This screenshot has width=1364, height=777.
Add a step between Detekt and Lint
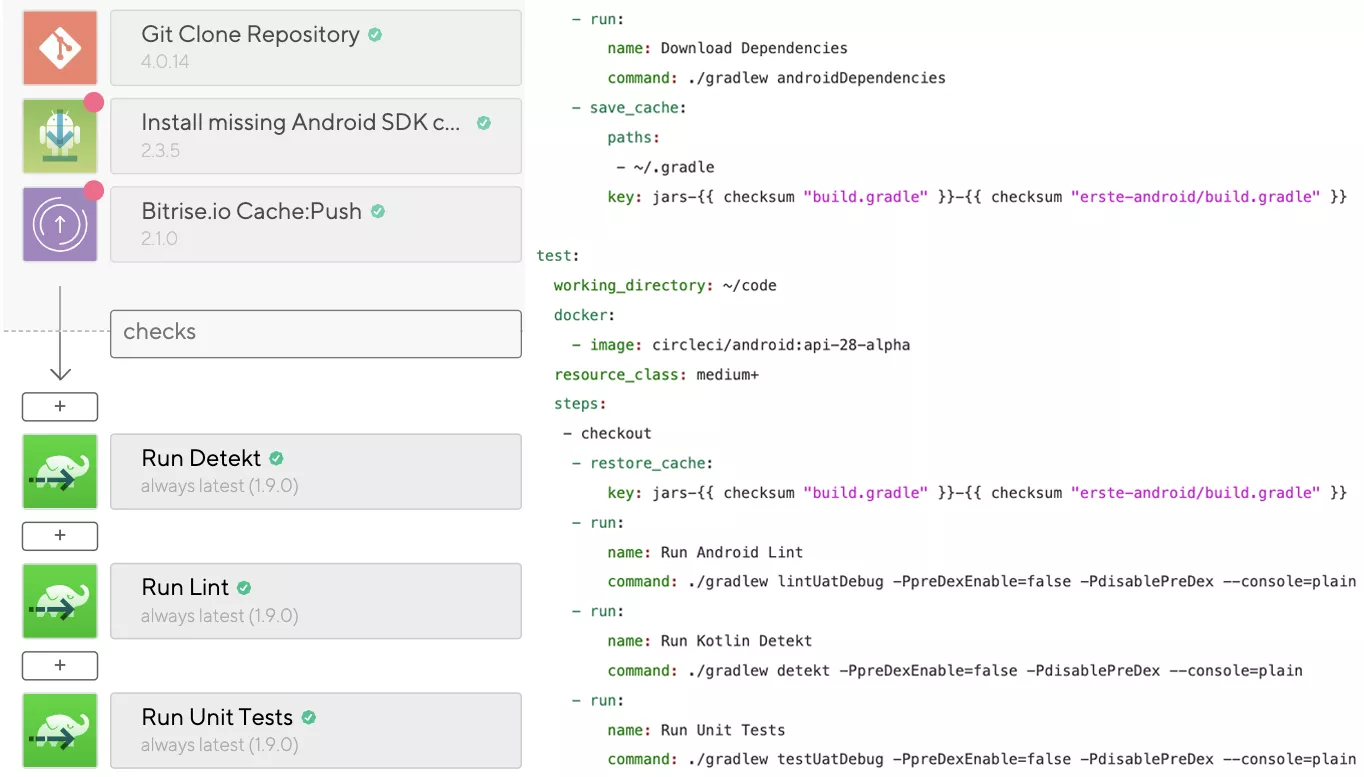tap(60, 536)
